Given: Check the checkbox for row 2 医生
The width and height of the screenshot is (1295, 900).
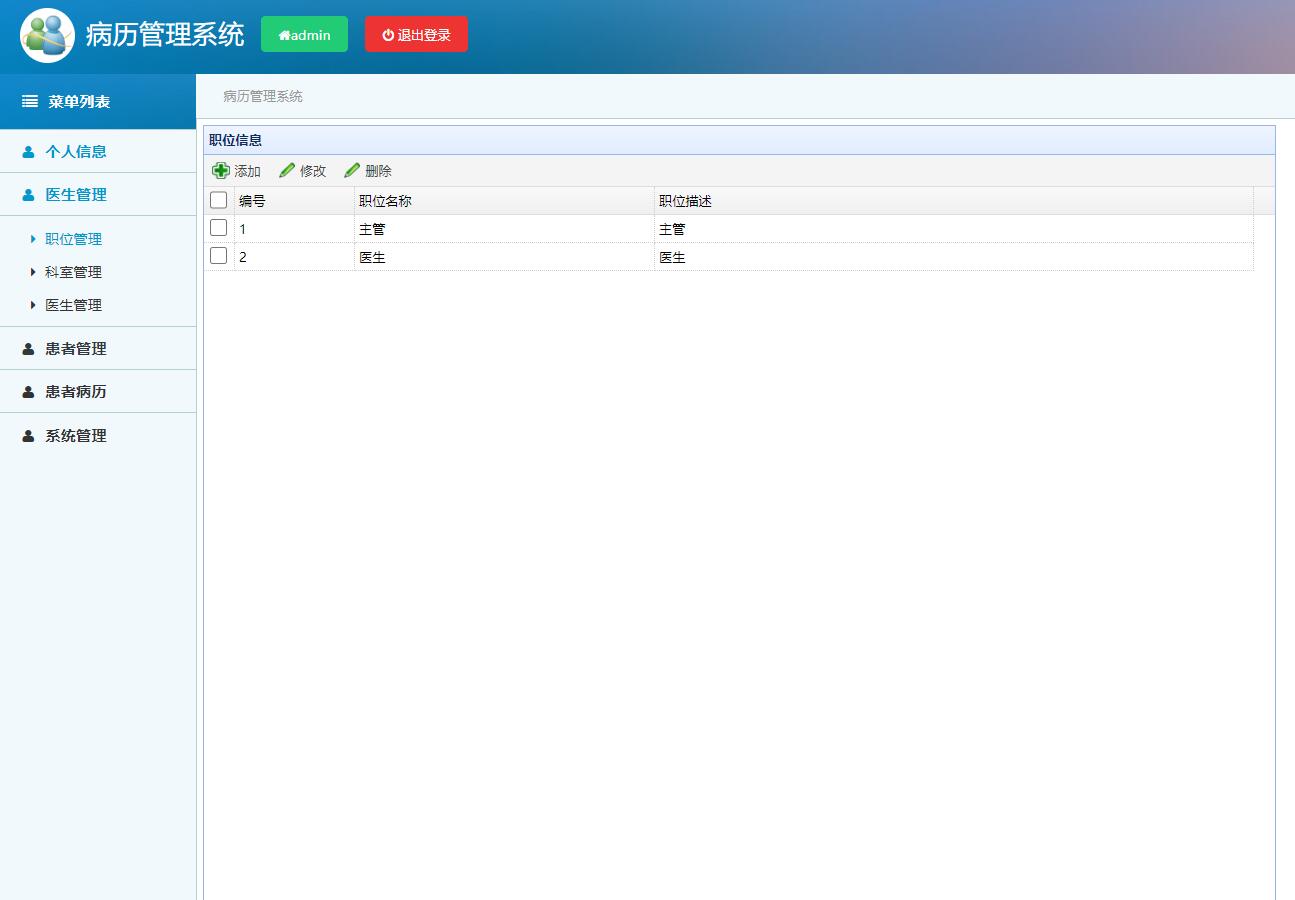Looking at the screenshot, I should (x=219, y=256).
